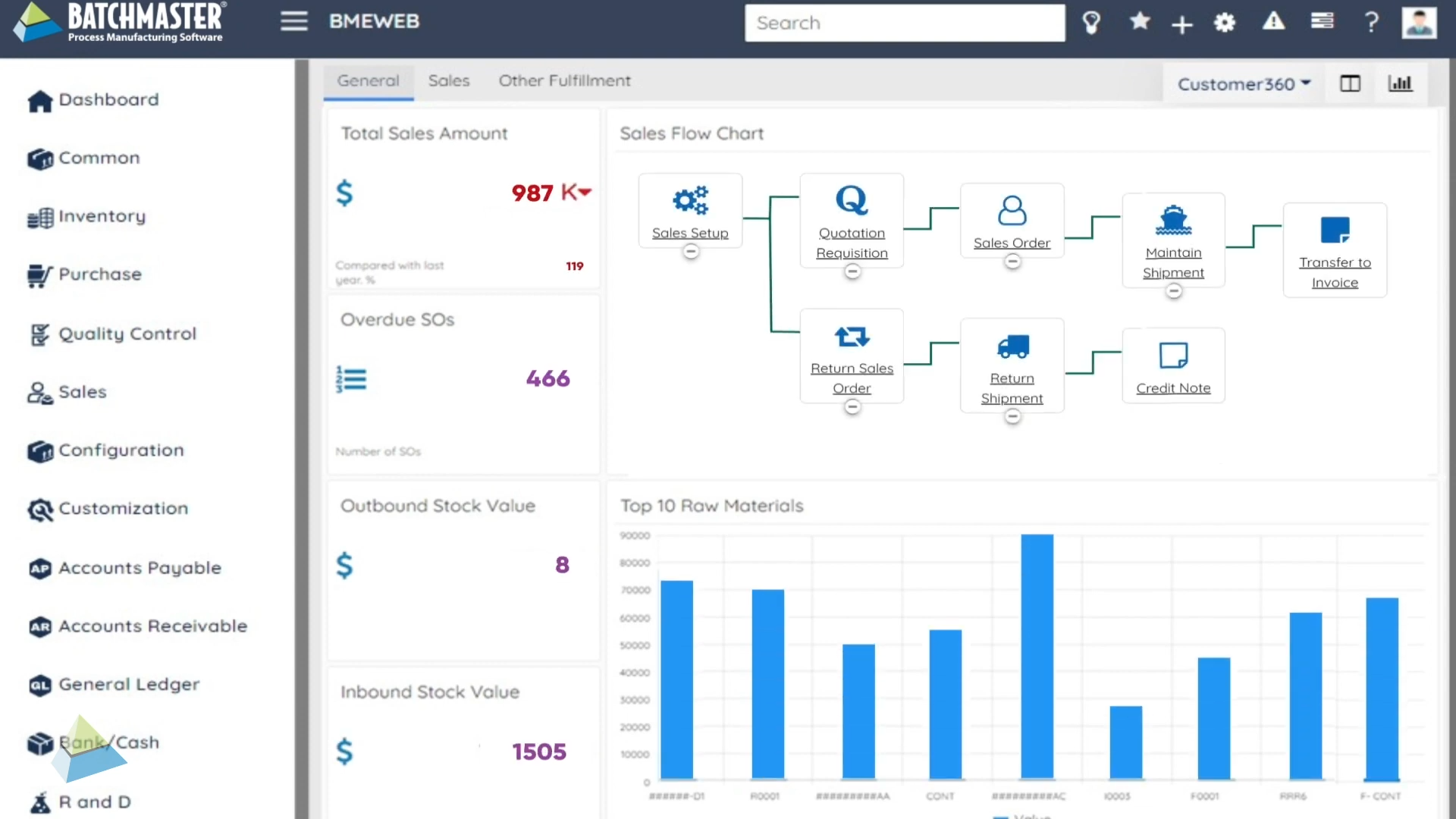Viewport: 1456px width, 819px height.
Task: Switch to the Sales tab
Action: (x=448, y=80)
